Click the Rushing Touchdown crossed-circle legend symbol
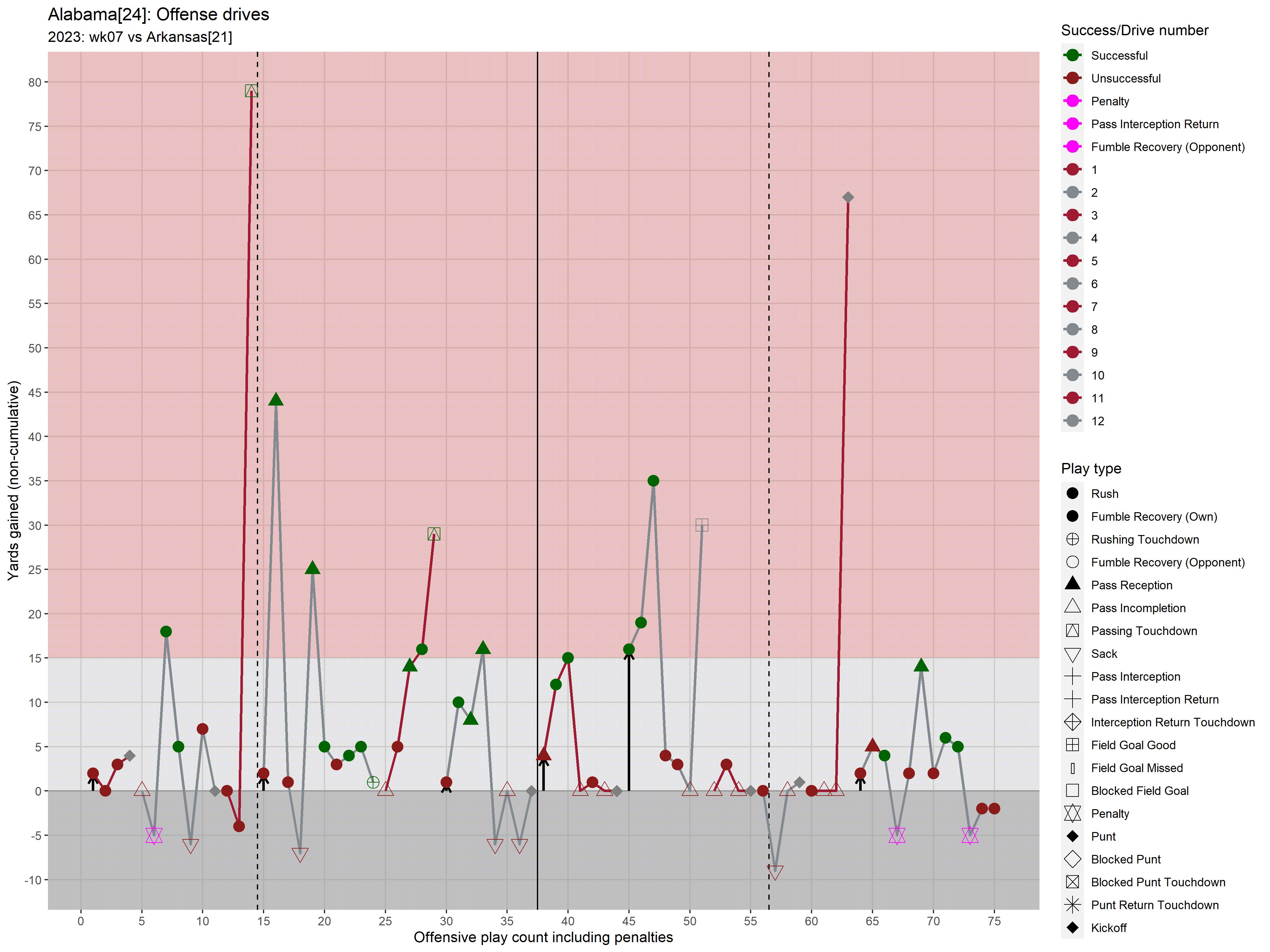The image size is (1270, 952). pos(1072,539)
